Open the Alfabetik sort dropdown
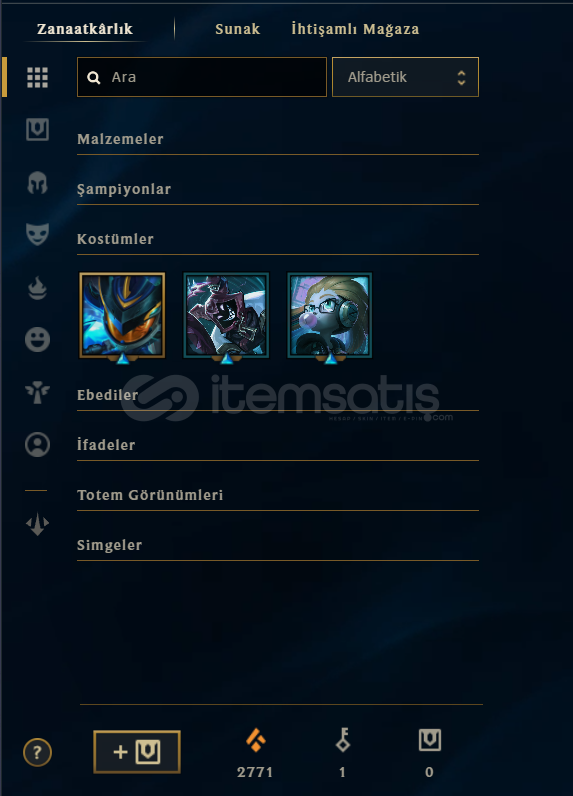The width and height of the screenshot is (573, 796). 406,77
